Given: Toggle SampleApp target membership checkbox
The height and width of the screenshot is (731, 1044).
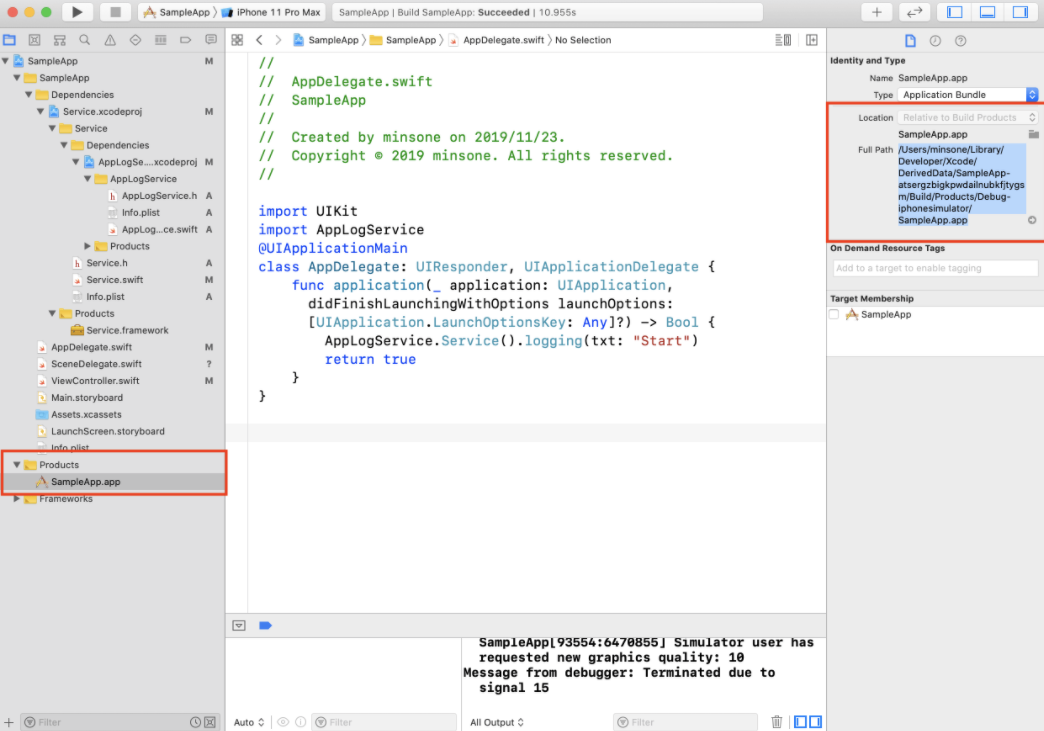Looking at the screenshot, I should 834,314.
